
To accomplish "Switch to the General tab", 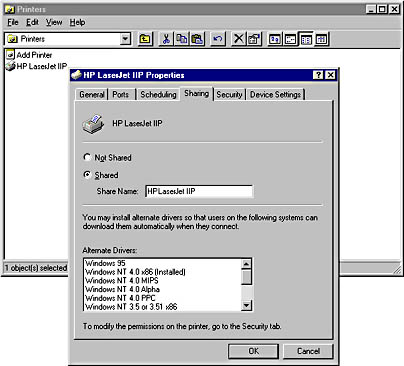I will tap(92, 95).
